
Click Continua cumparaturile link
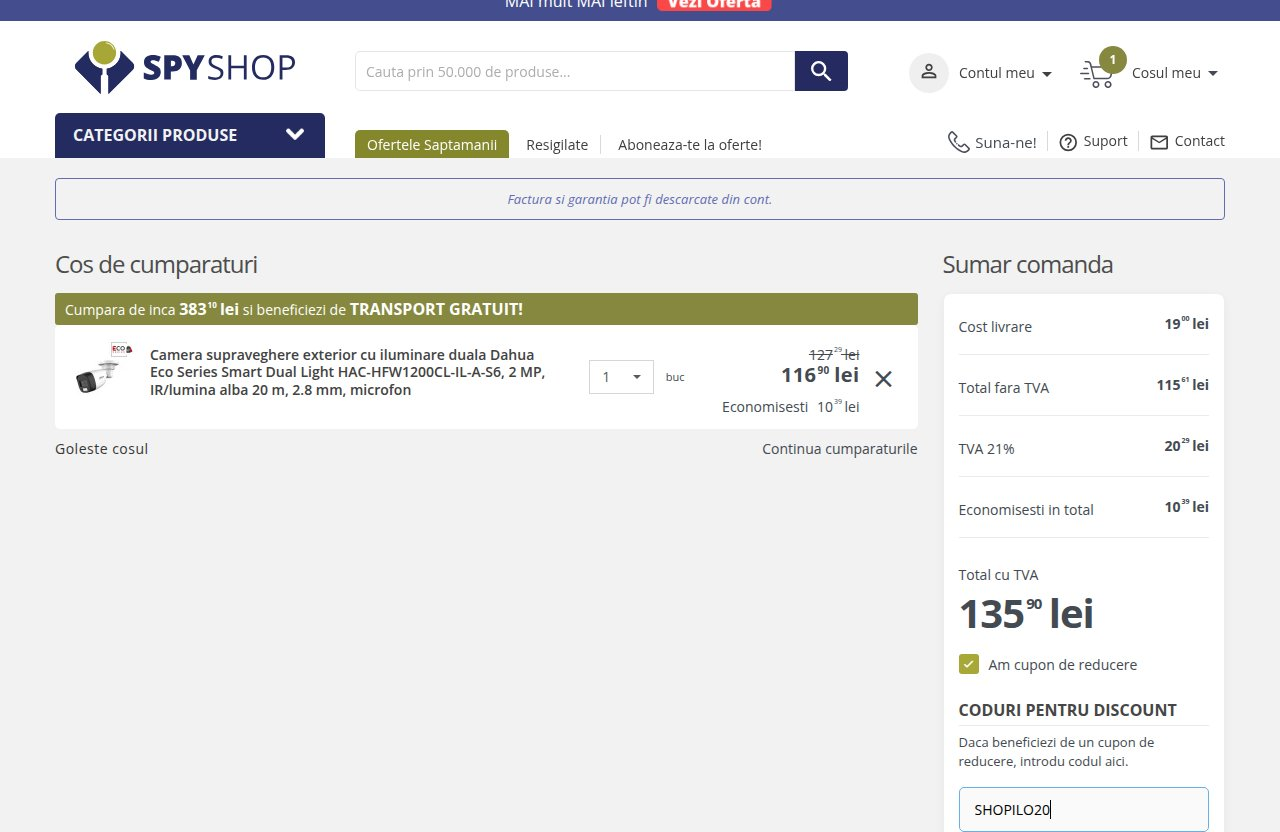coord(840,449)
